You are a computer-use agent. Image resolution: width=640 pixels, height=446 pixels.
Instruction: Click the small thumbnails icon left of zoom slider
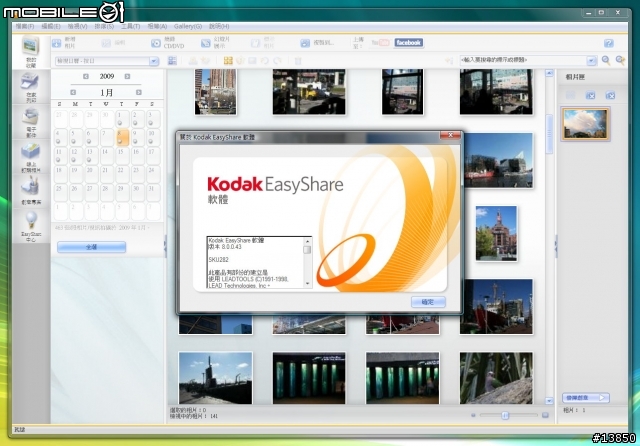click(x=473, y=415)
